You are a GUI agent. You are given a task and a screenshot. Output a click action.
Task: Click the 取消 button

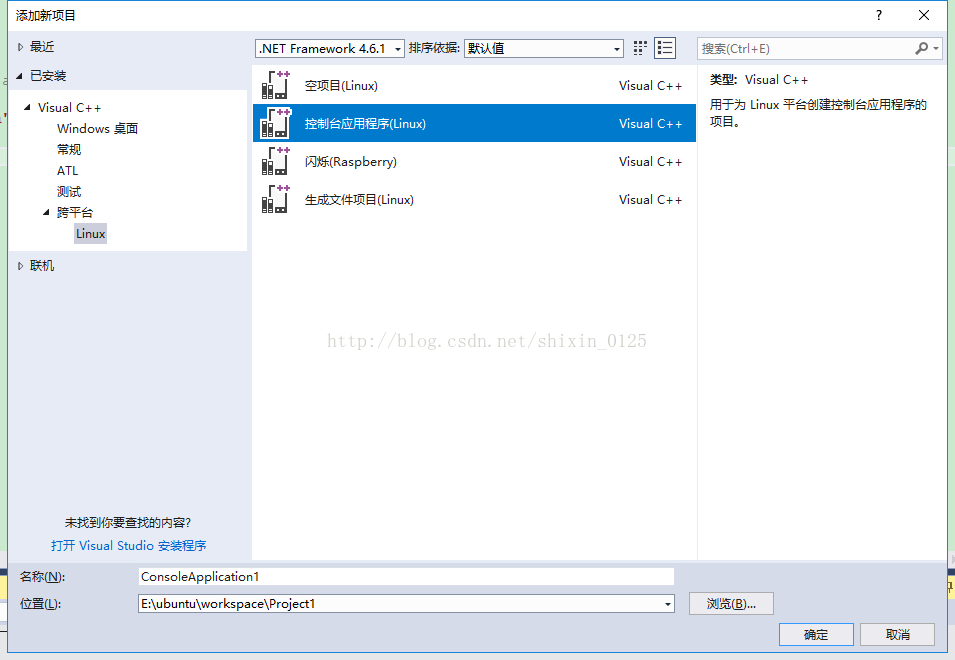tap(898, 634)
